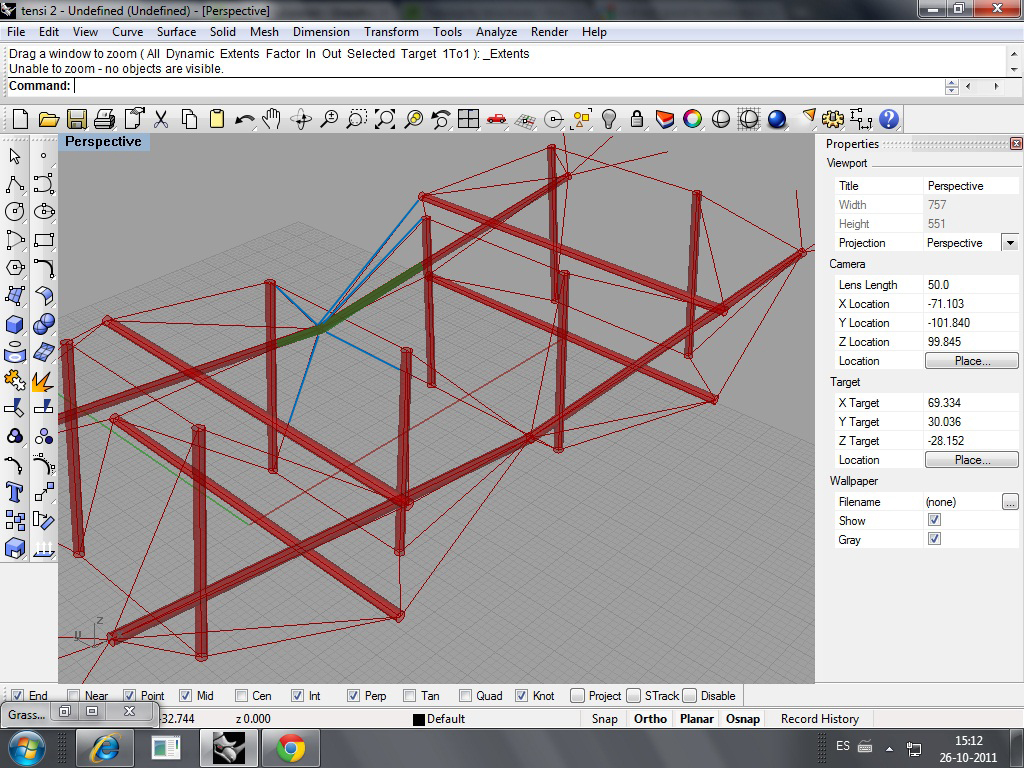Select the Circle drawing tool
This screenshot has height=768, width=1024.
(15, 212)
